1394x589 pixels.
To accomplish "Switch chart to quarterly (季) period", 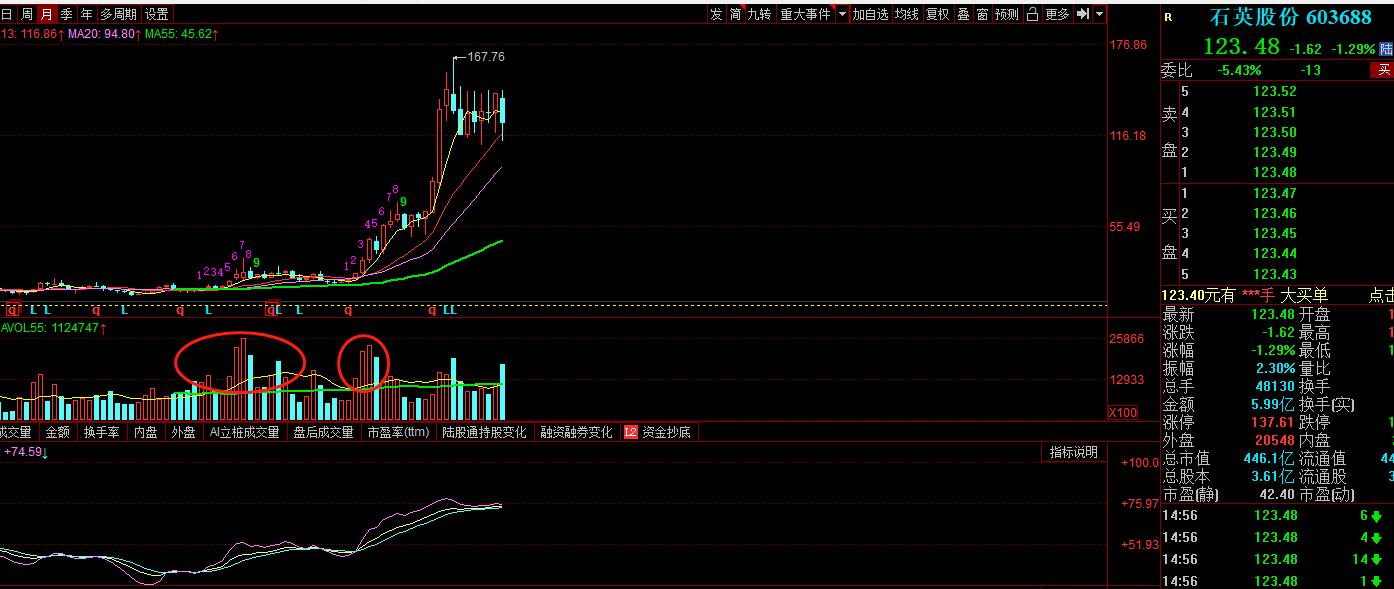I will point(66,14).
